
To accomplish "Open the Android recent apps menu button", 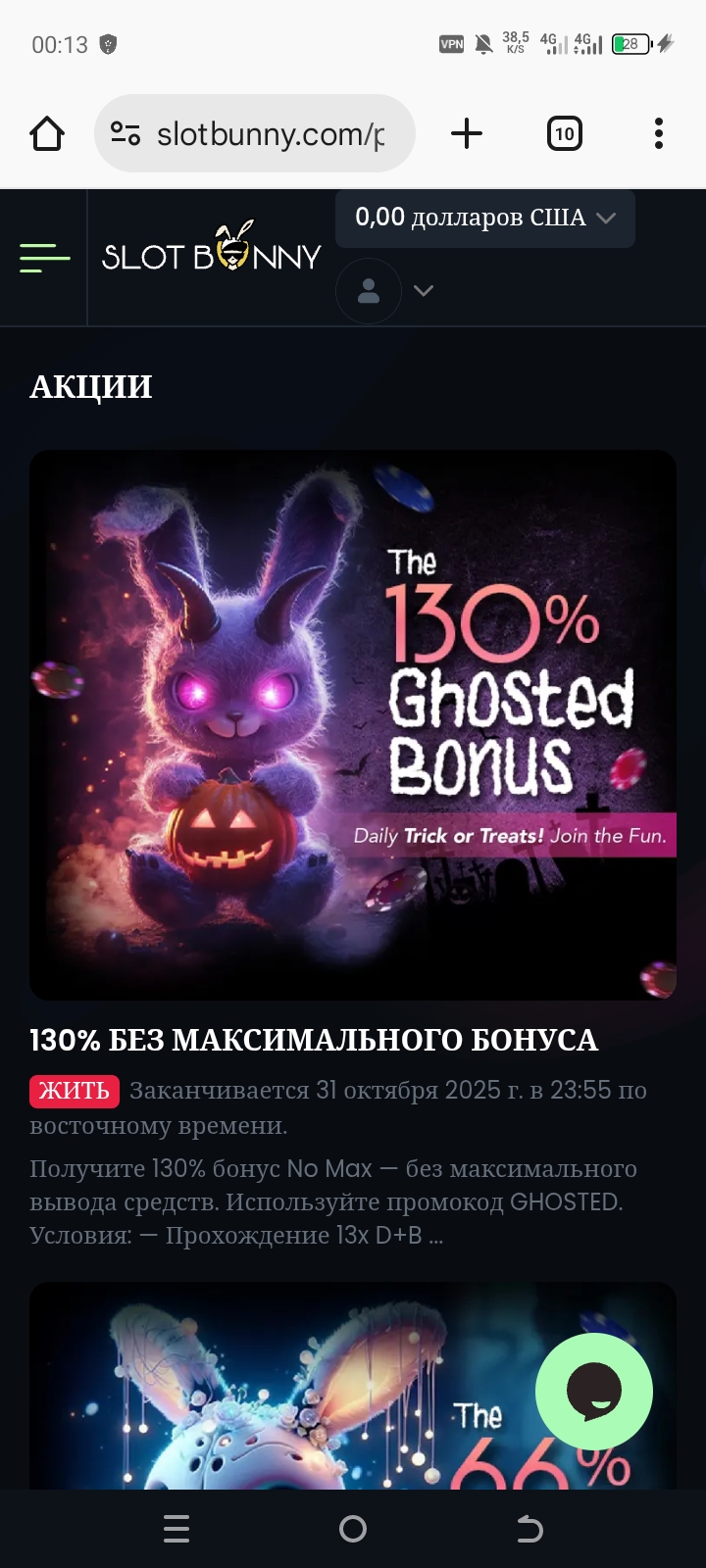I will tap(176, 1529).
